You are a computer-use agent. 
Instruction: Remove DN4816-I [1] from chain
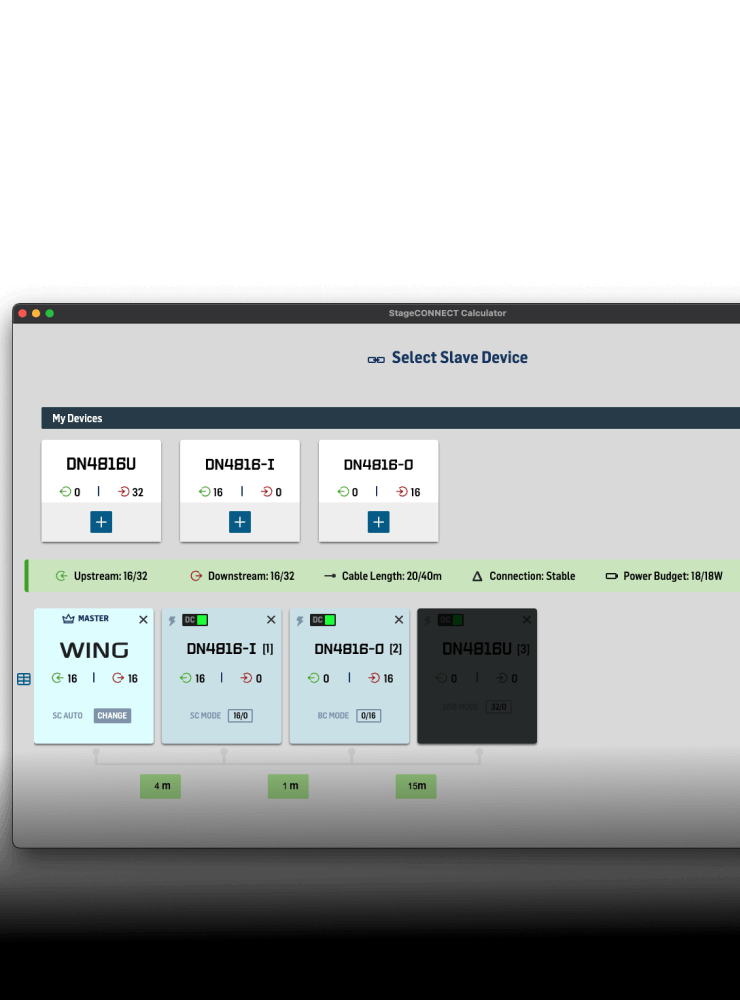tap(271, 619)
